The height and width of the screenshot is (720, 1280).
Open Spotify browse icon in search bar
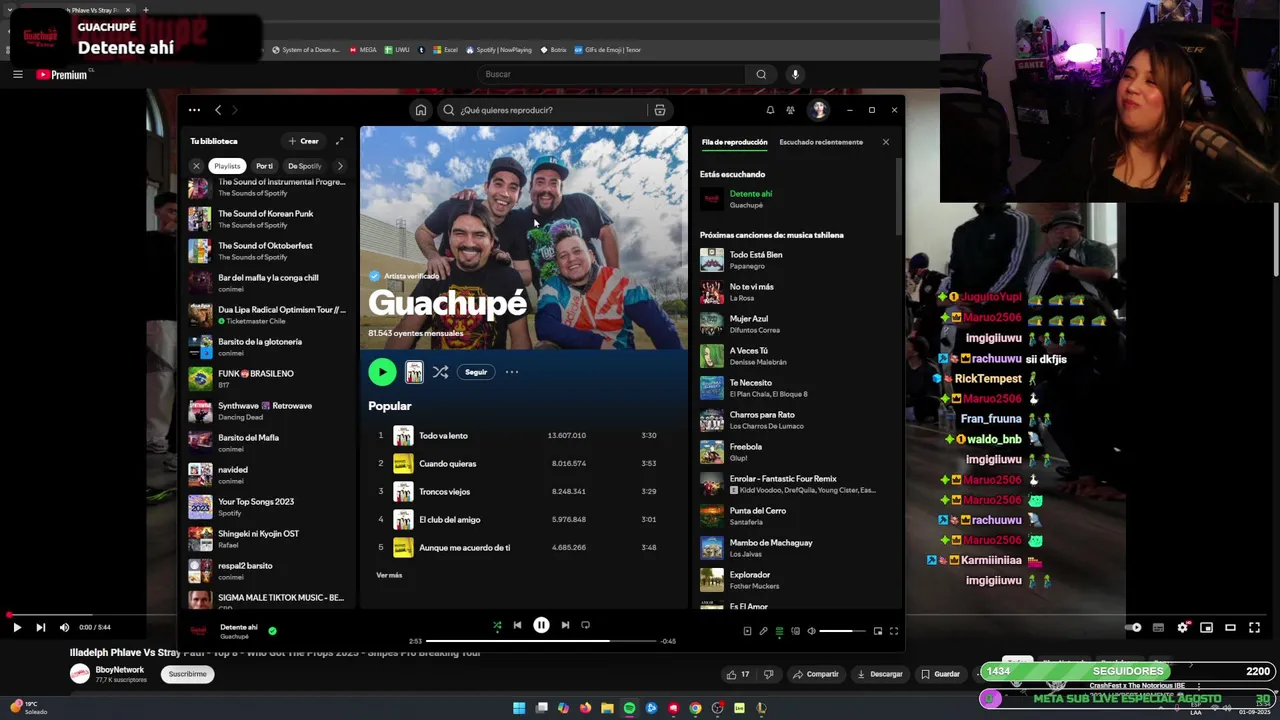(659, 110)
